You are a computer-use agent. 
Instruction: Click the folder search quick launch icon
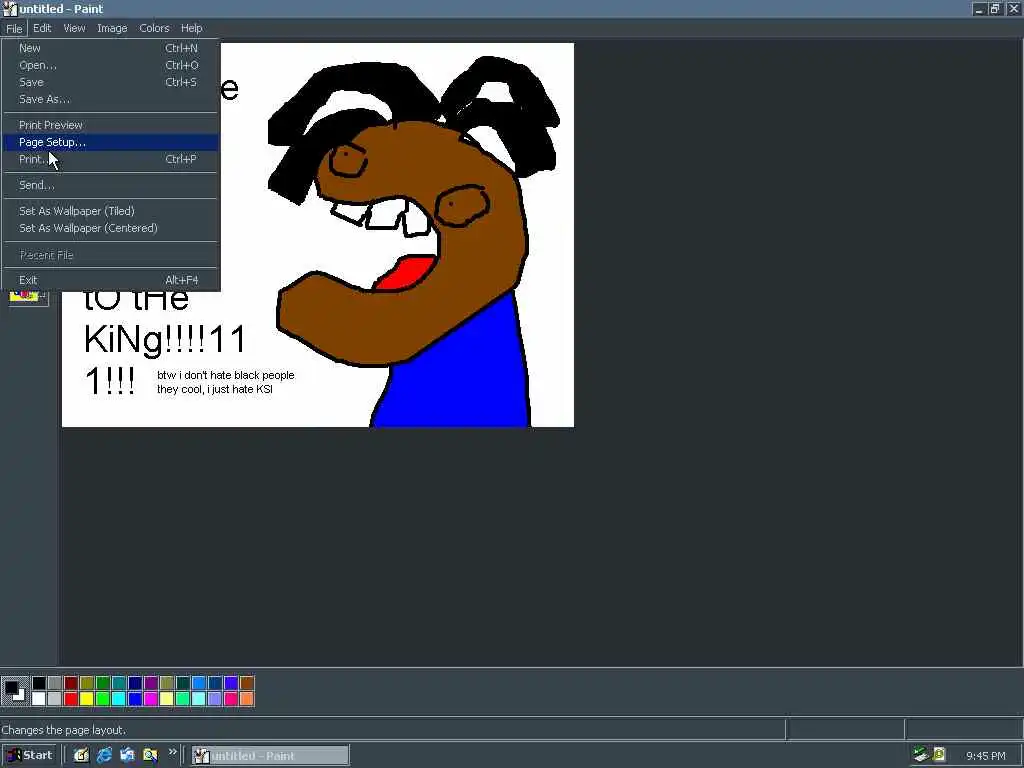point(150,756)
